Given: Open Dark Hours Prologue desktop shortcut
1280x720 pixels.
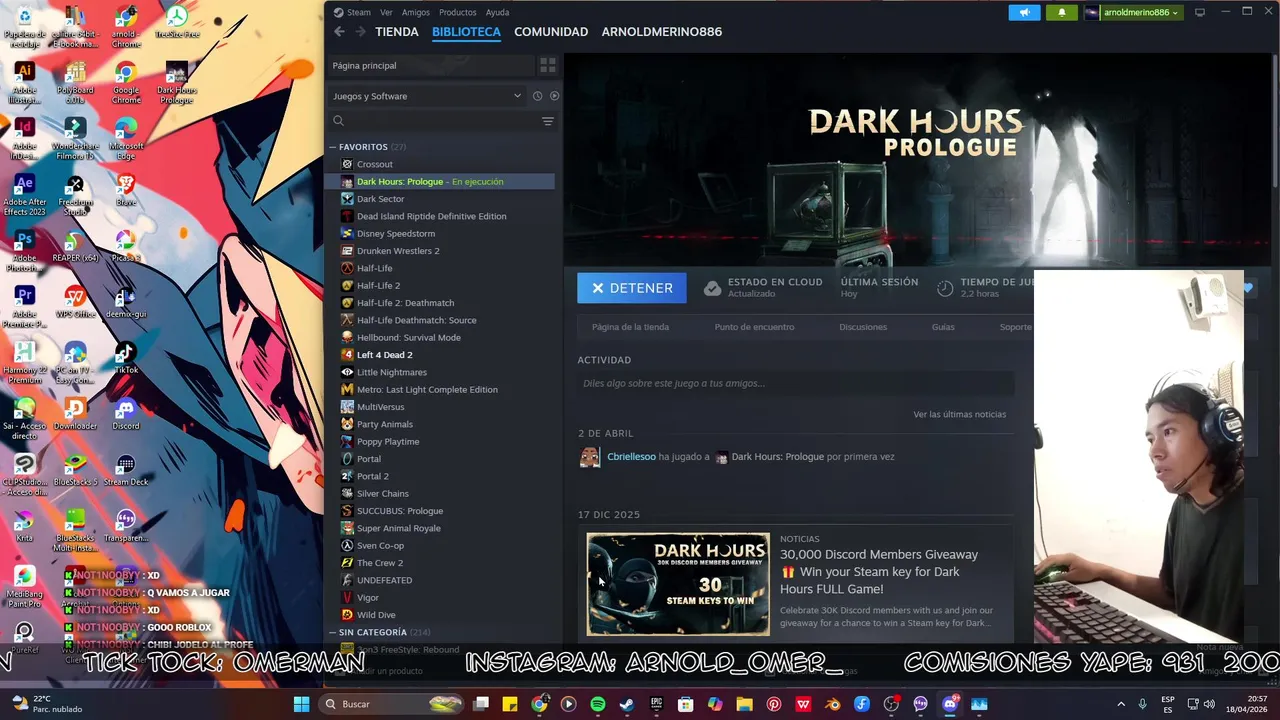Looking at the screenshot, I should 176,83.
